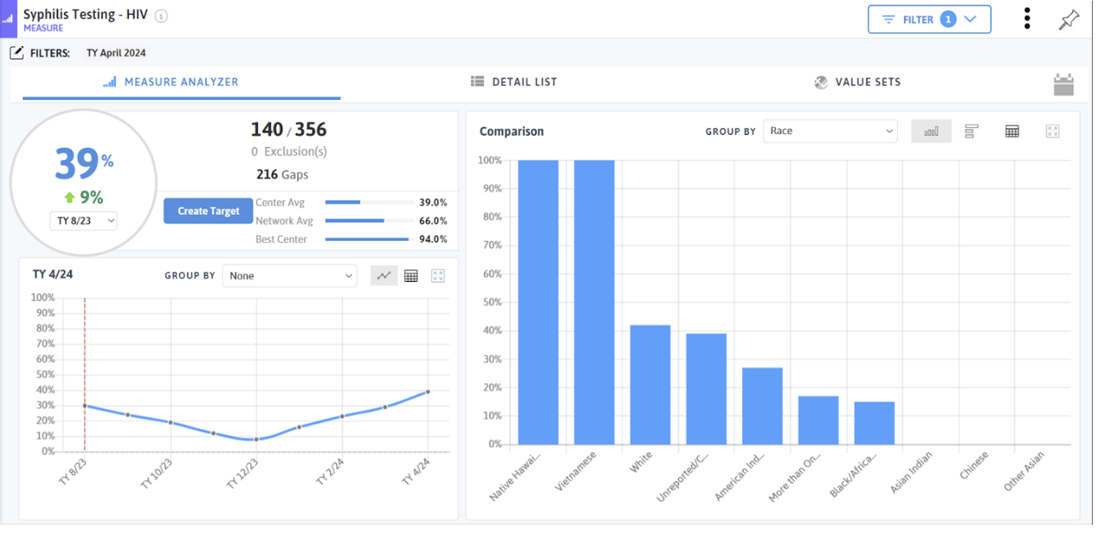
Task: Click the 39.0% Center Avg value
Action: tap(433, 203)
